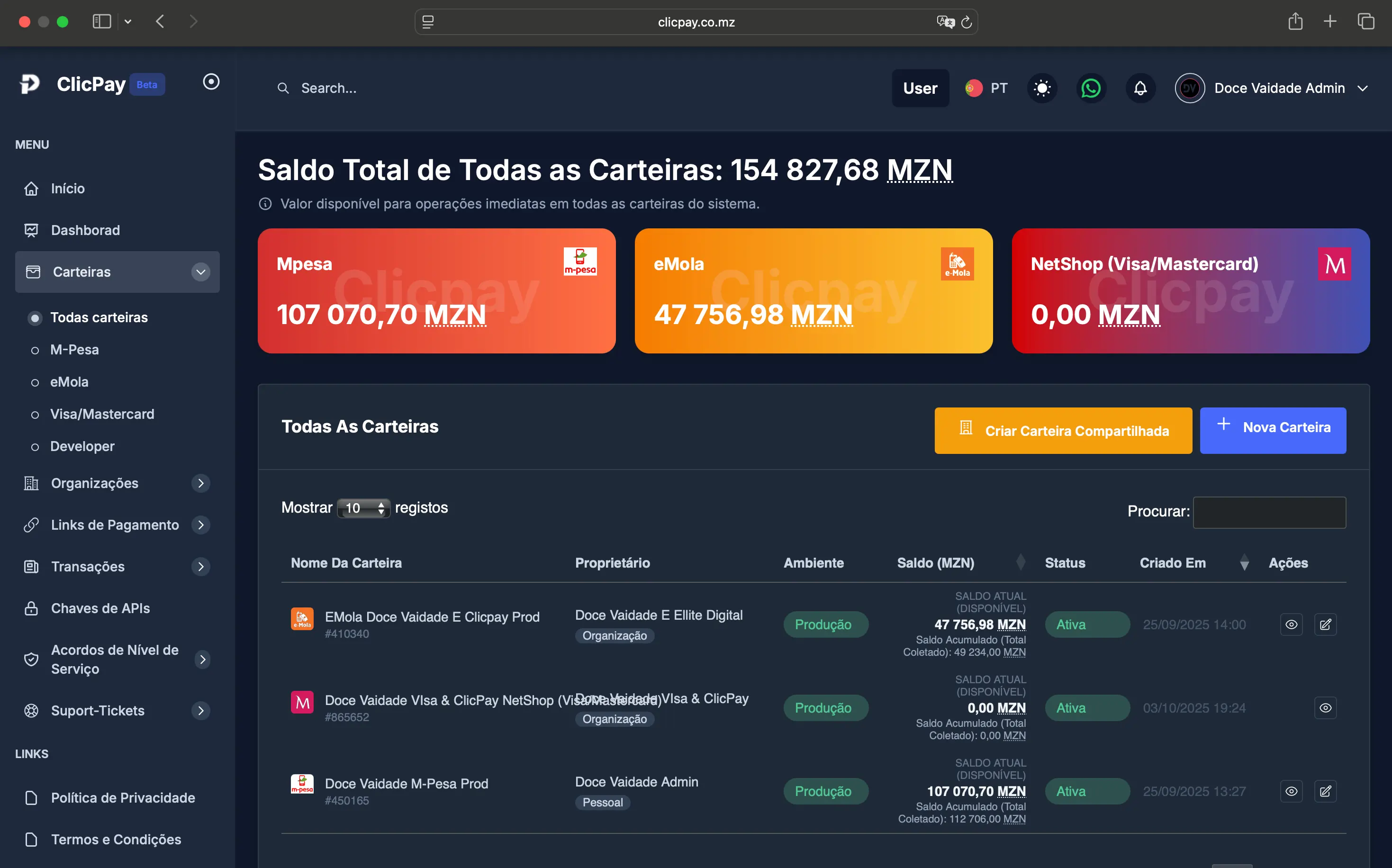Toggle light mode with the sun icon

point(1042,88)
